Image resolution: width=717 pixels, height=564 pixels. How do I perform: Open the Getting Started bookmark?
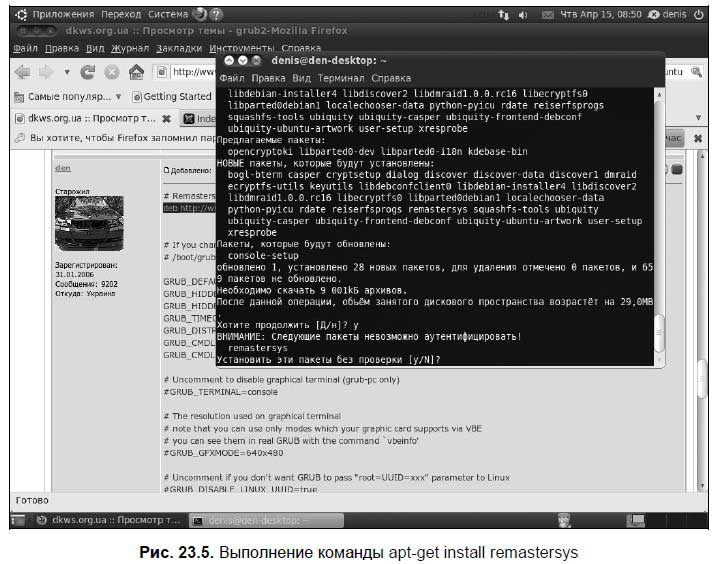[172, 97]
